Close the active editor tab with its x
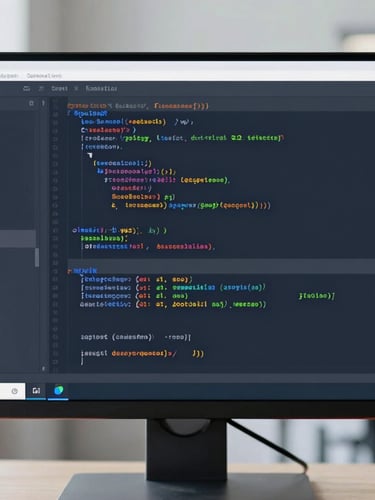The height and width of the screenshot is (500, 375). (x=76, y=88)
